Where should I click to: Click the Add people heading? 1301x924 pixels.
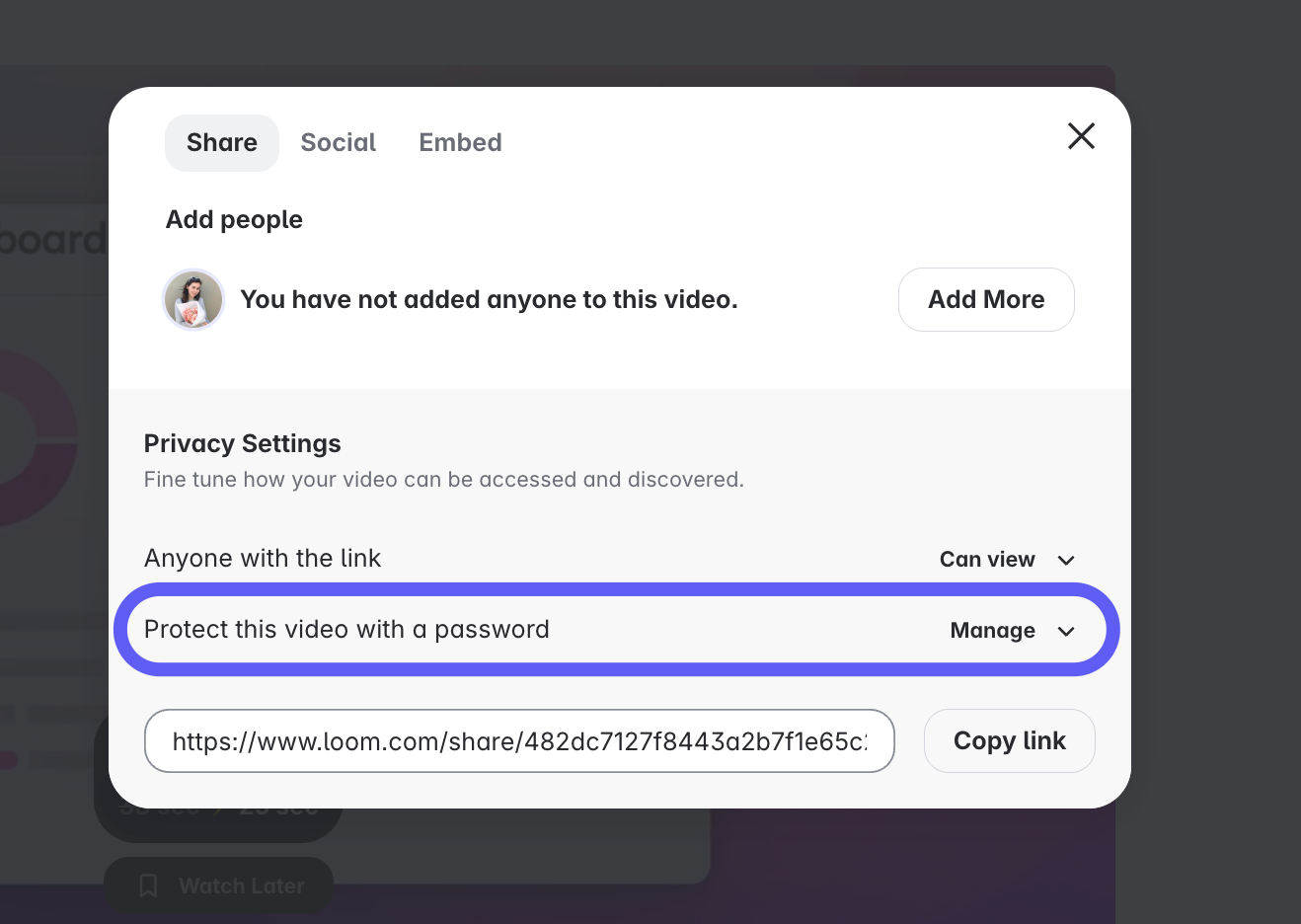234,219
